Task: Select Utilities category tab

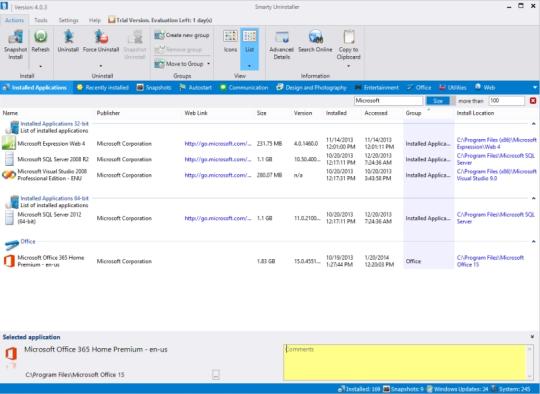Action: click(453, 88)
